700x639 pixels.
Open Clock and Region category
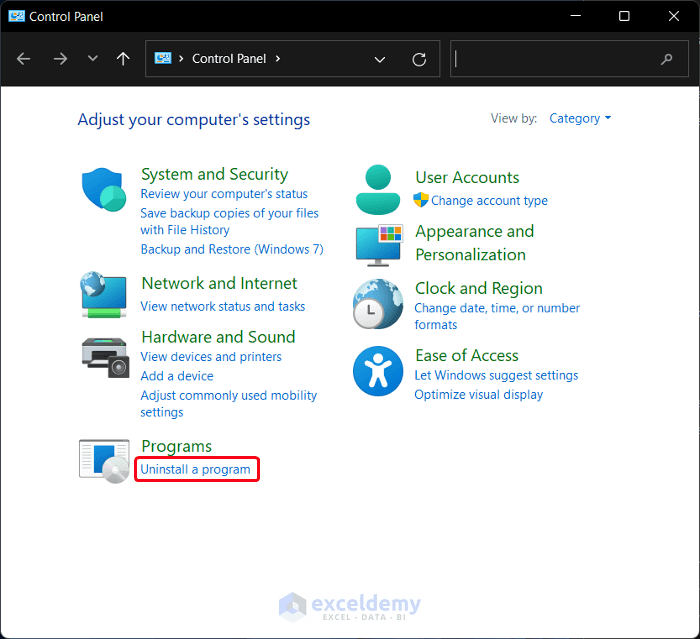click(x=479, y=288)
